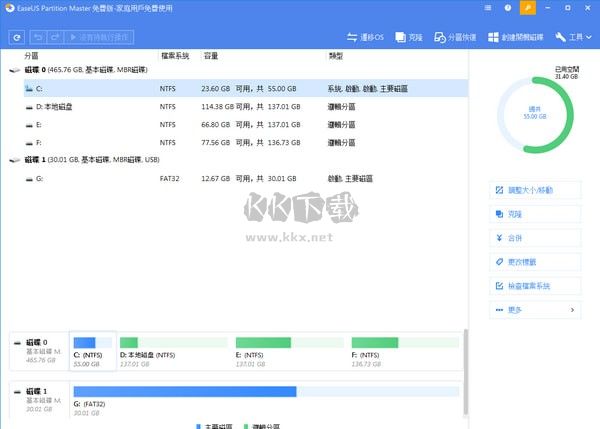Viewport: 600px width, 429px height.
Task: Click the orange key activation icon
Action: [530, 8]
